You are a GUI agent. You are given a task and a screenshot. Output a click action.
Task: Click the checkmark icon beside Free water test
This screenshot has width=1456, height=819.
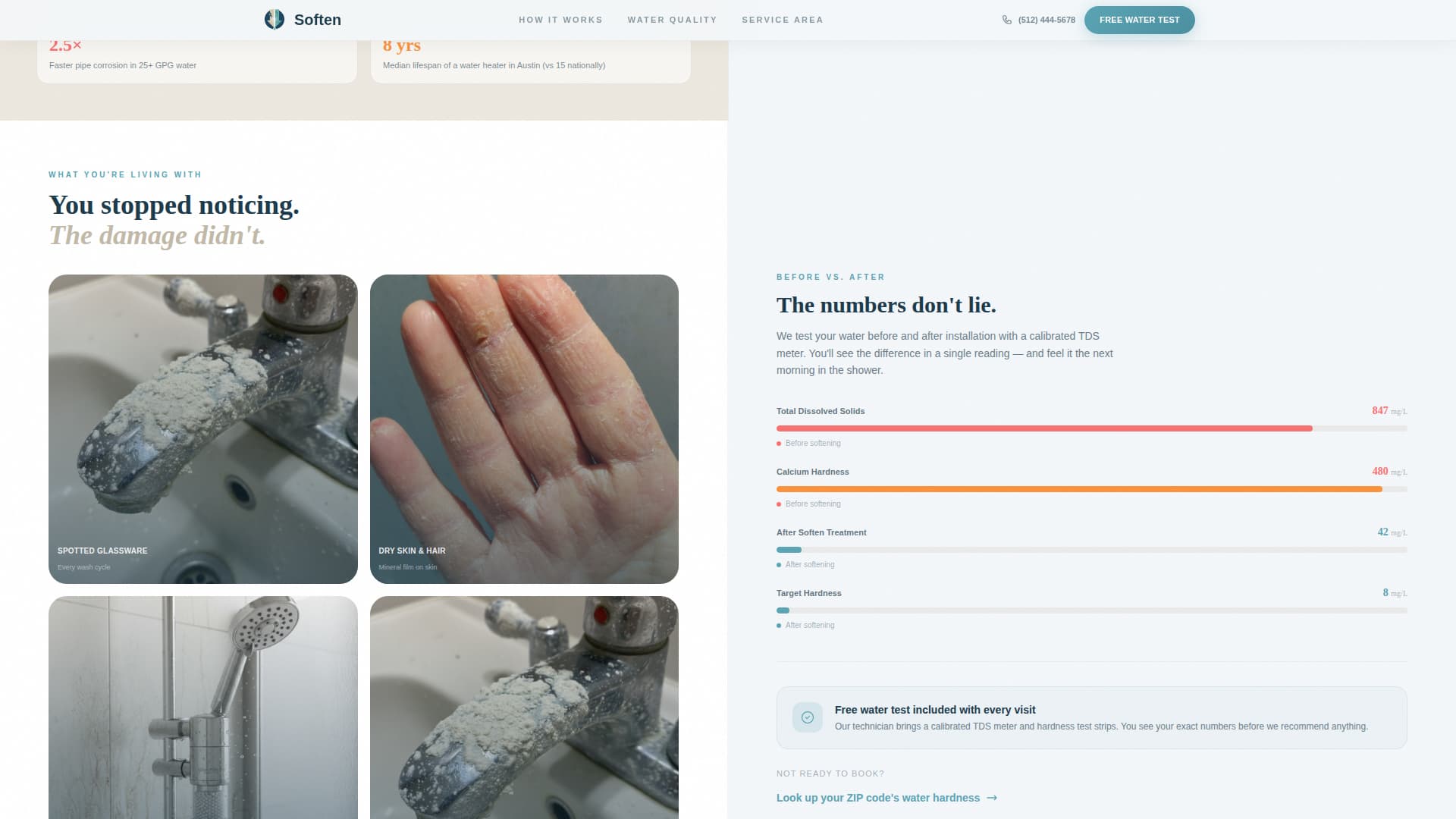(808, 717)
